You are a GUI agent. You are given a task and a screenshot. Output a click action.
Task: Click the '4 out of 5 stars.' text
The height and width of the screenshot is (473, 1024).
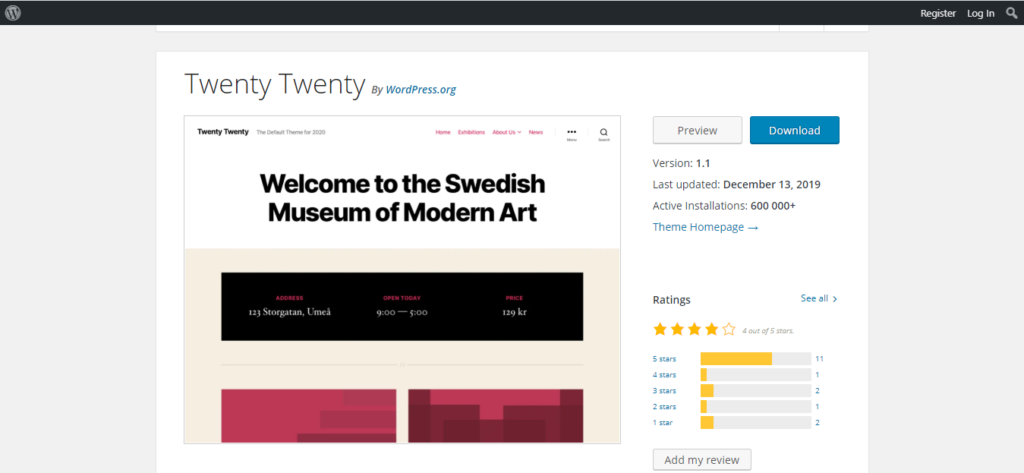pyautogui.click(x=768, y=331)
